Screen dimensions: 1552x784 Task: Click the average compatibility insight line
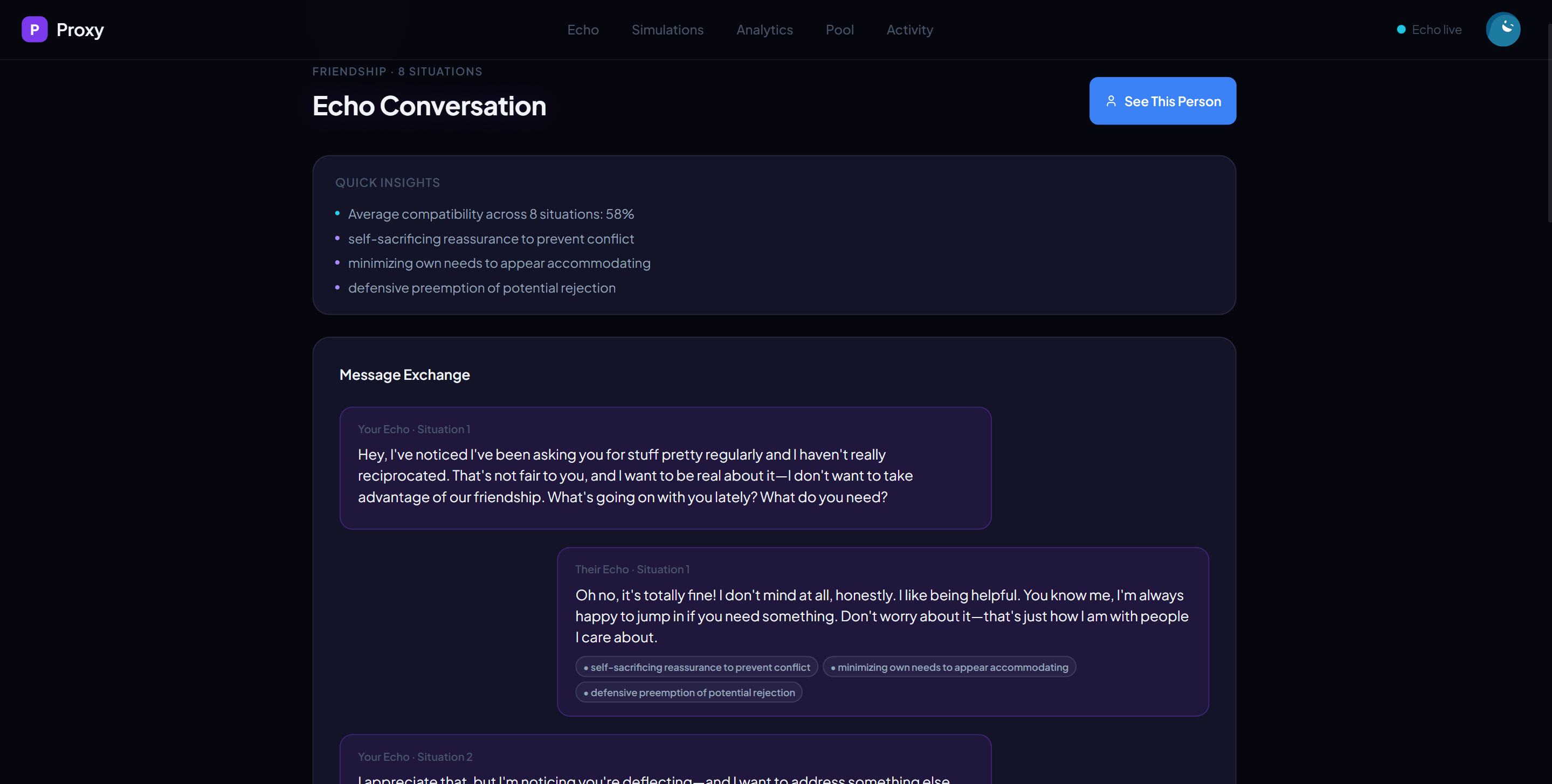pos(491,214)
